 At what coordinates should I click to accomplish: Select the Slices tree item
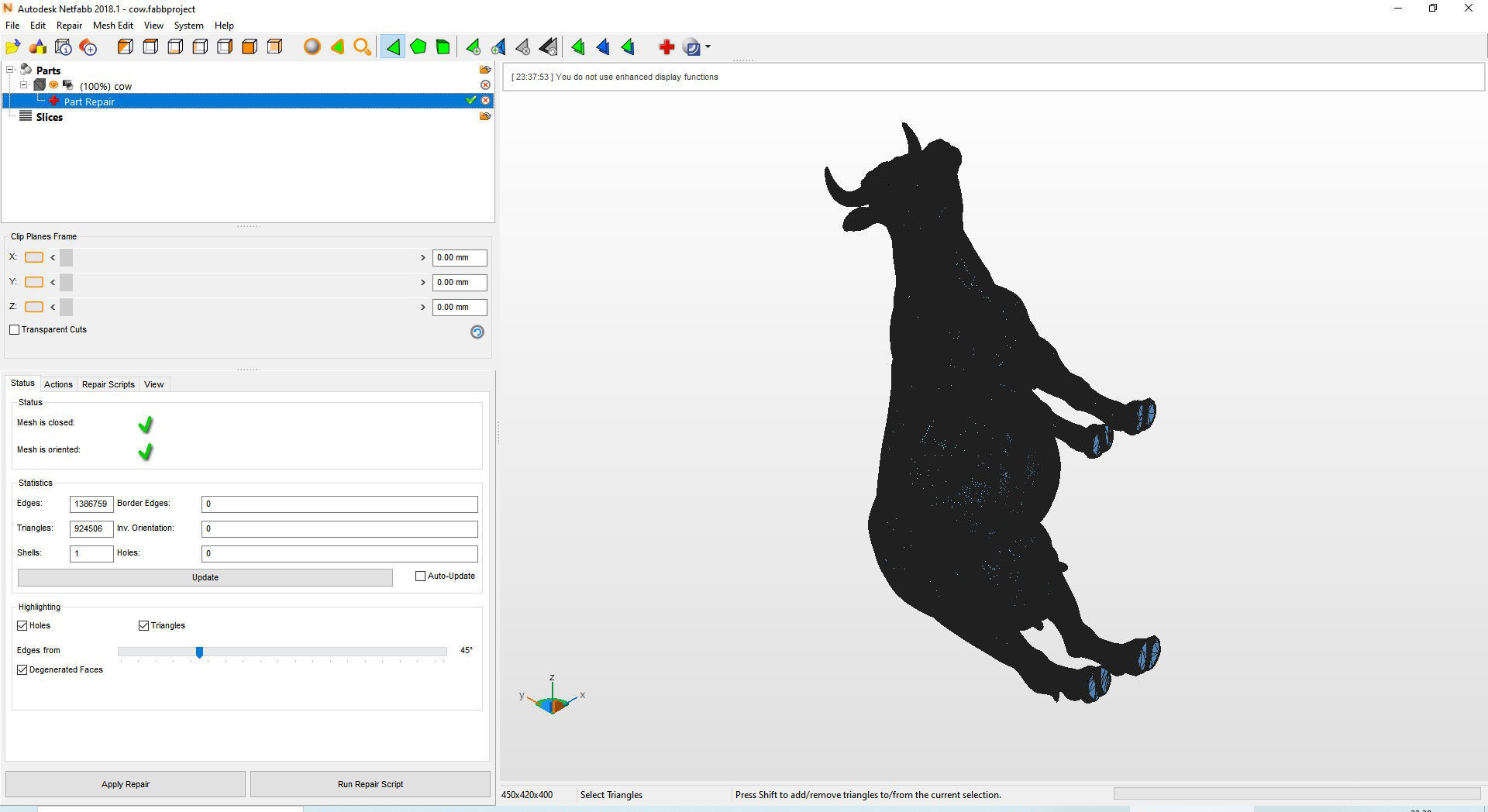pyautogui.click(x=49, y=117)
